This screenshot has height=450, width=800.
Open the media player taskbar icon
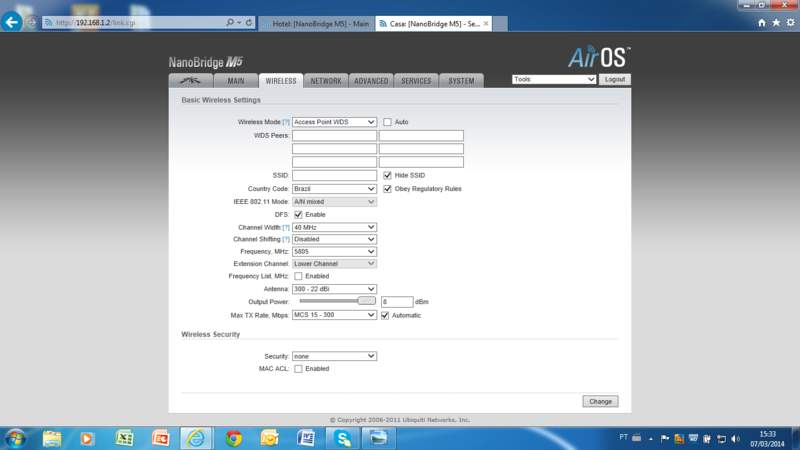(87, 438)
